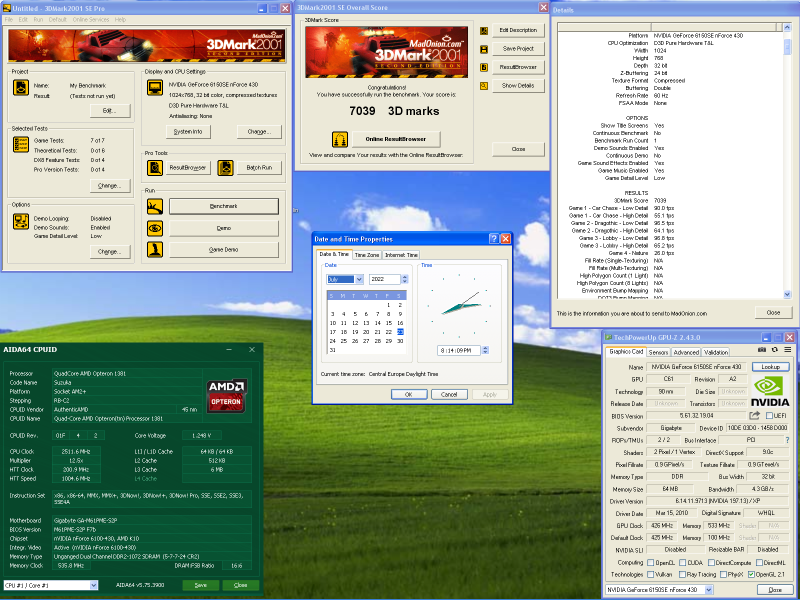Screen dimensions: 800x600
Task: Click Cancel in Date and Time Properties
Action: [x=449, y=394]
